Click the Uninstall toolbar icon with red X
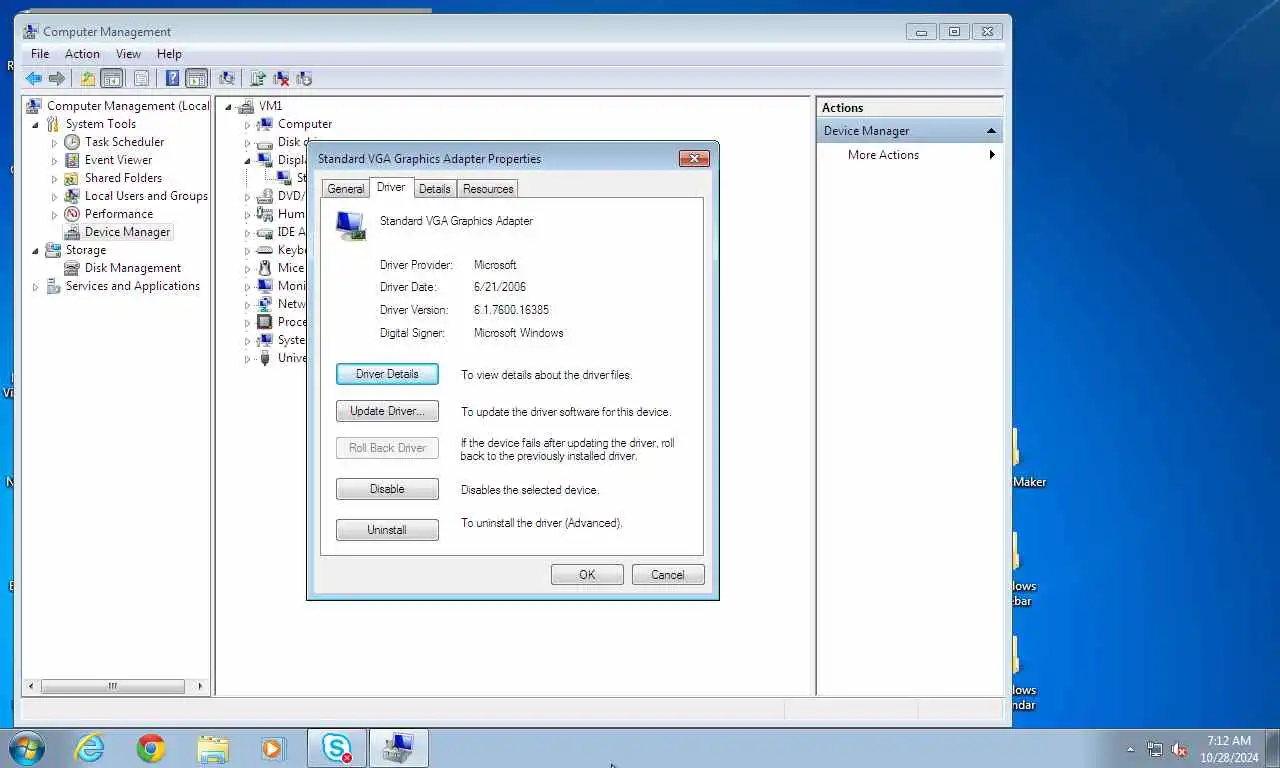Viewport: 1280px width, 768px height. click(281, 78)
